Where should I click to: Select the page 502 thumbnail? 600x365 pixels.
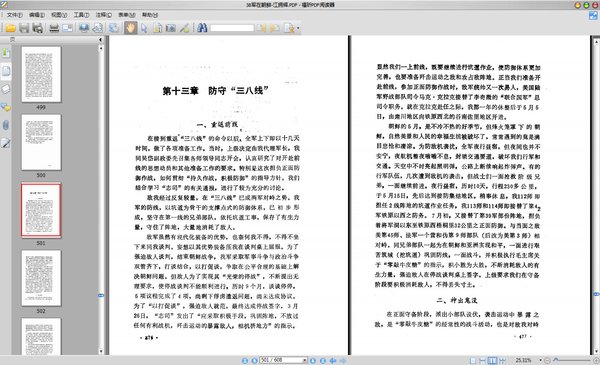41,278
